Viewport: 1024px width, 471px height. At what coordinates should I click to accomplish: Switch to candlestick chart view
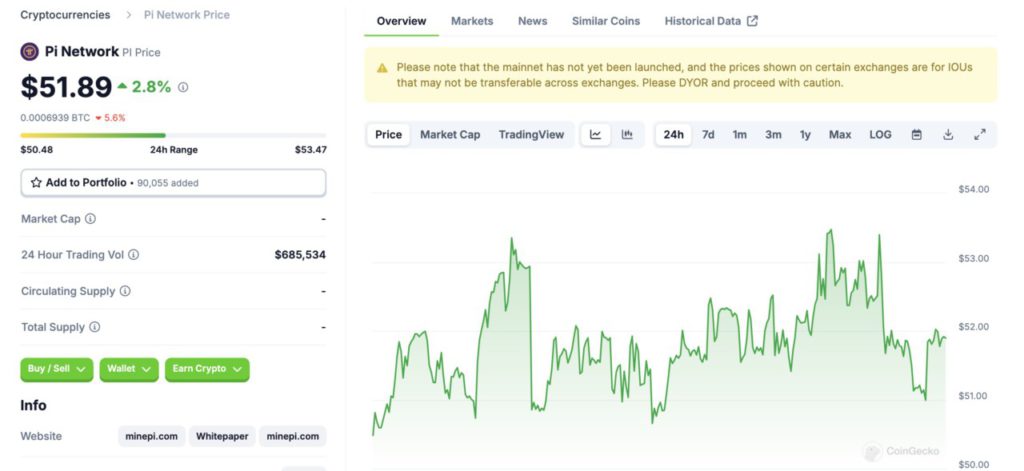627,135
